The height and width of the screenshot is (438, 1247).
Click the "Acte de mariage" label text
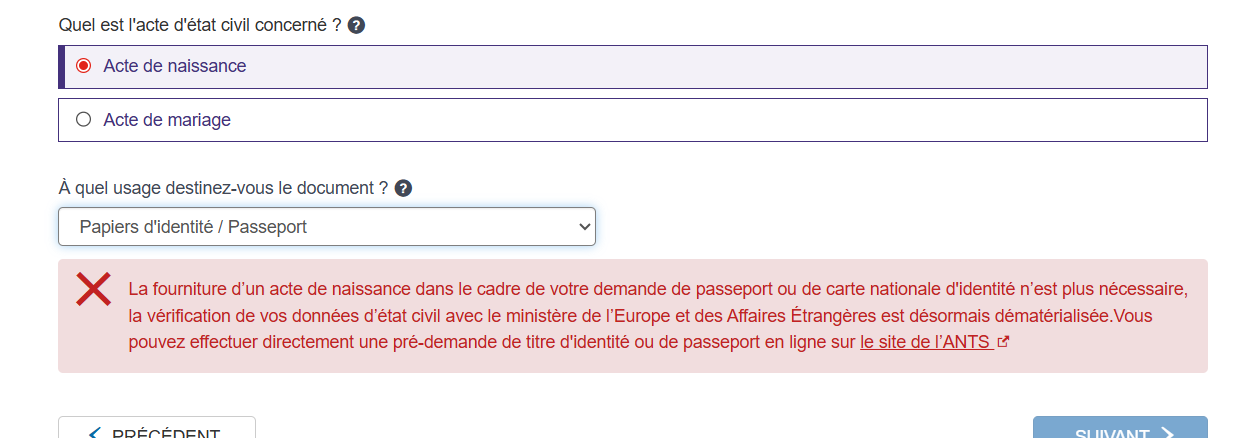[x=167, y=120]
